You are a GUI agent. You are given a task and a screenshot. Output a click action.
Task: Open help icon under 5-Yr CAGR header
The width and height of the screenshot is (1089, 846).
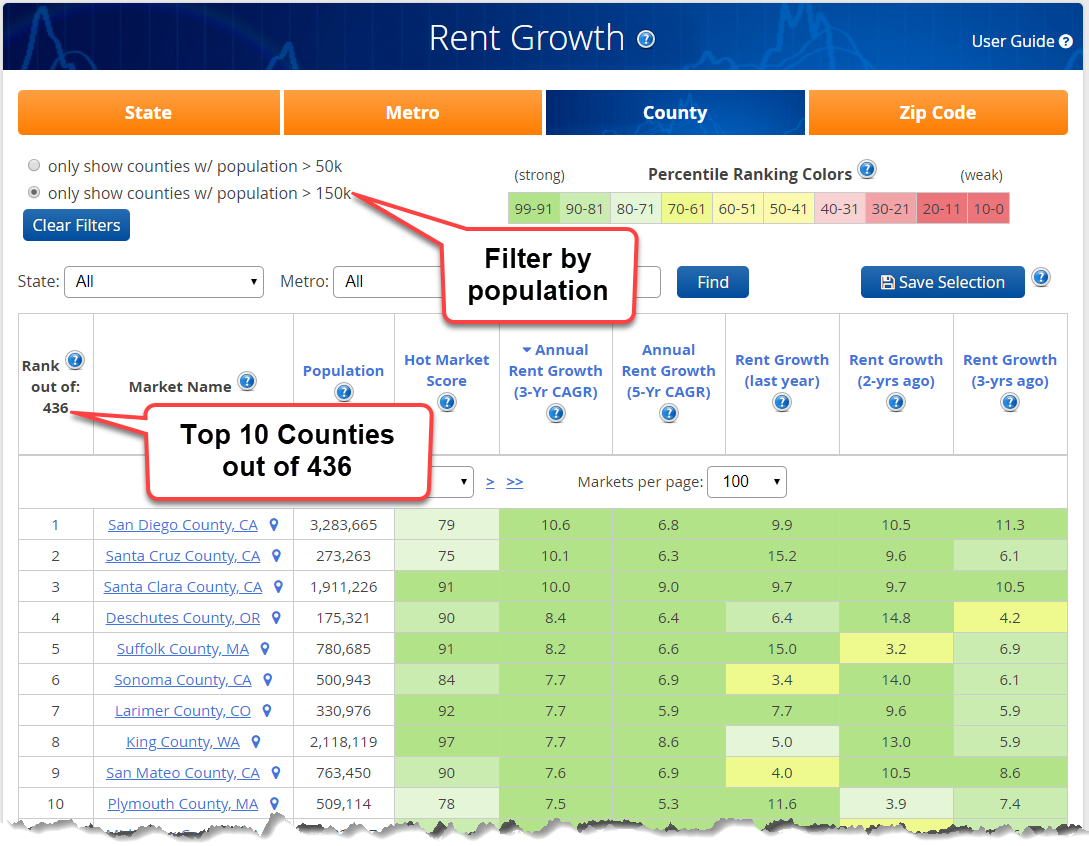[x=668, y=413]
